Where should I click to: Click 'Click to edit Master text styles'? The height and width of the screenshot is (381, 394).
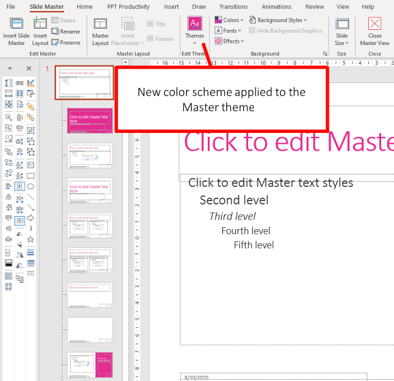(271, 183)
